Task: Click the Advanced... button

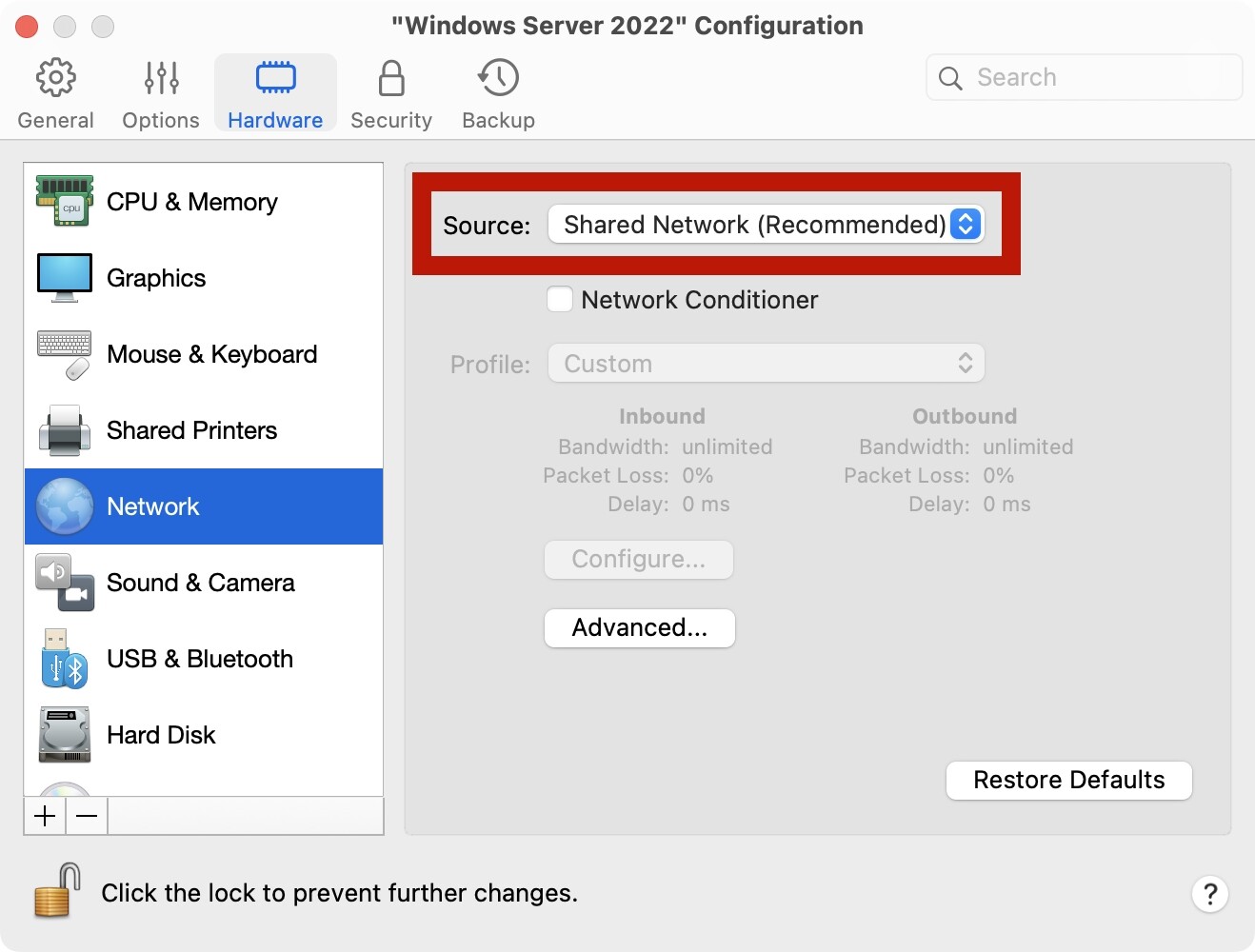Action: pyautogui.click(x=640, y=628)
